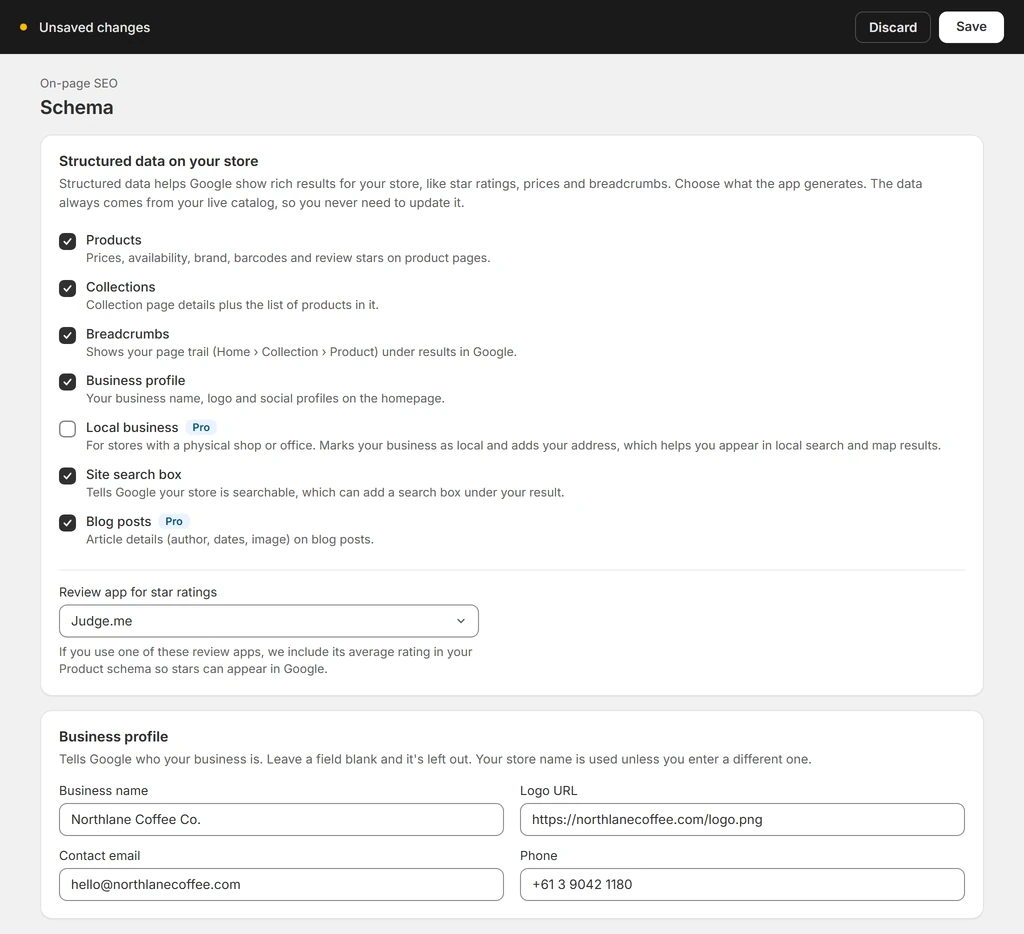
Task: Uncheck the Blog posts checkbox
Action: 67,523
